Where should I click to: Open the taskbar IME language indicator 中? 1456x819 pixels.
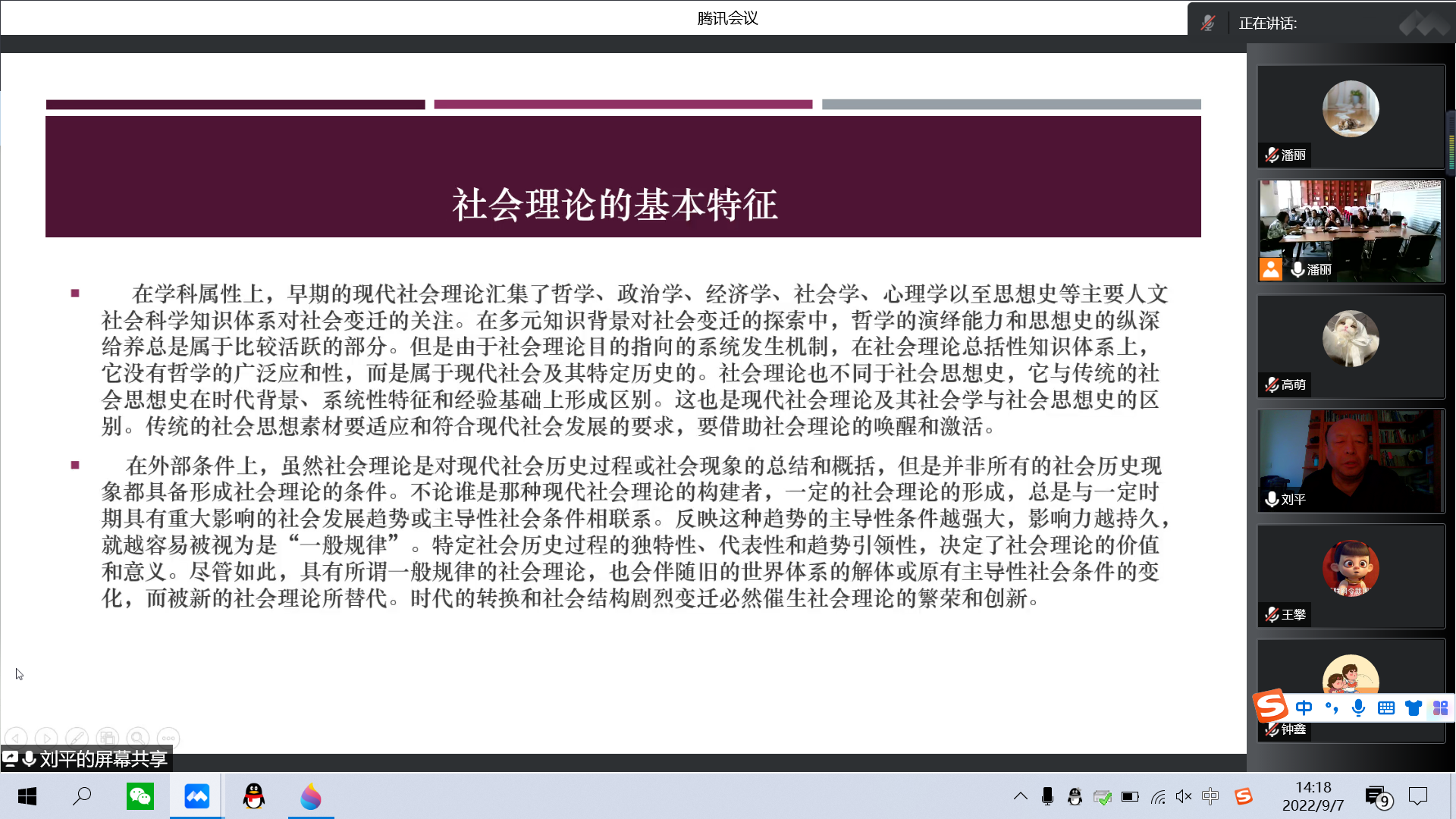tap(1210, 796)
